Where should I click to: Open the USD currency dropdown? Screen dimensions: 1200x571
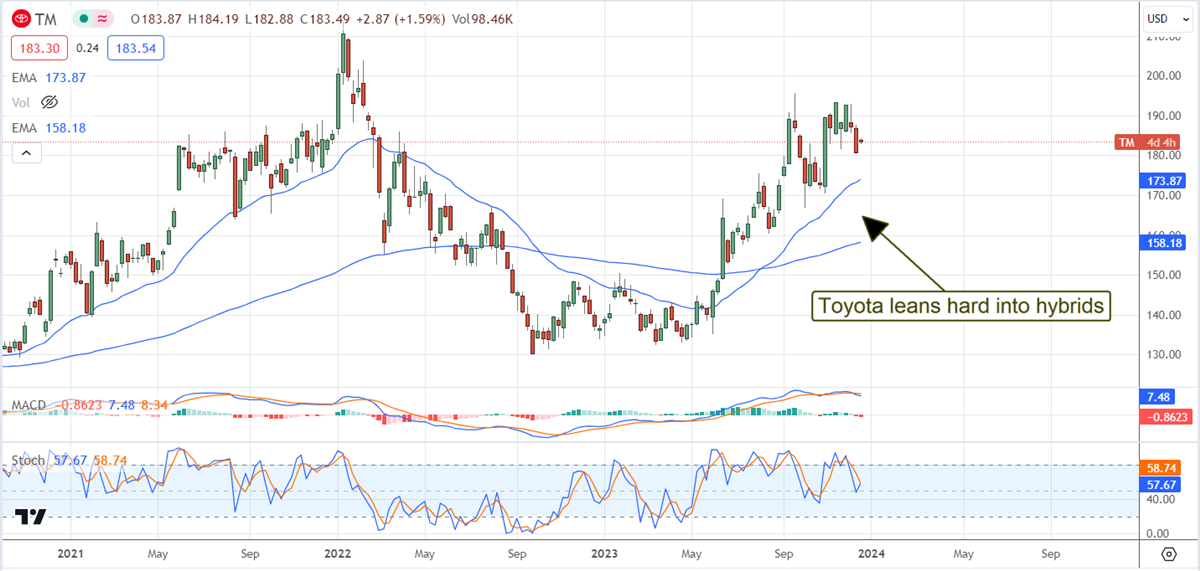[x=1170, y=18]
